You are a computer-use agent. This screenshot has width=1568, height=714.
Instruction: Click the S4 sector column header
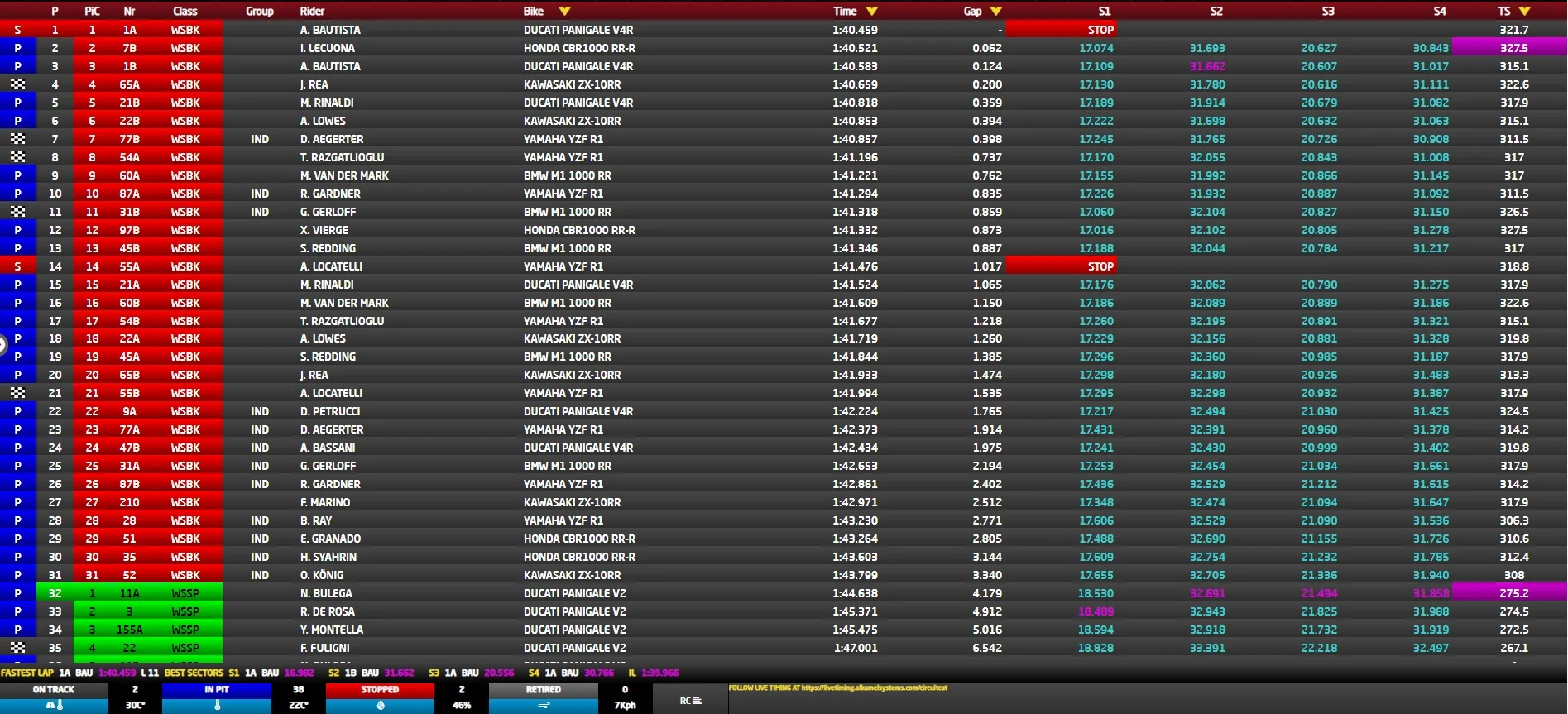(1440, 11)
